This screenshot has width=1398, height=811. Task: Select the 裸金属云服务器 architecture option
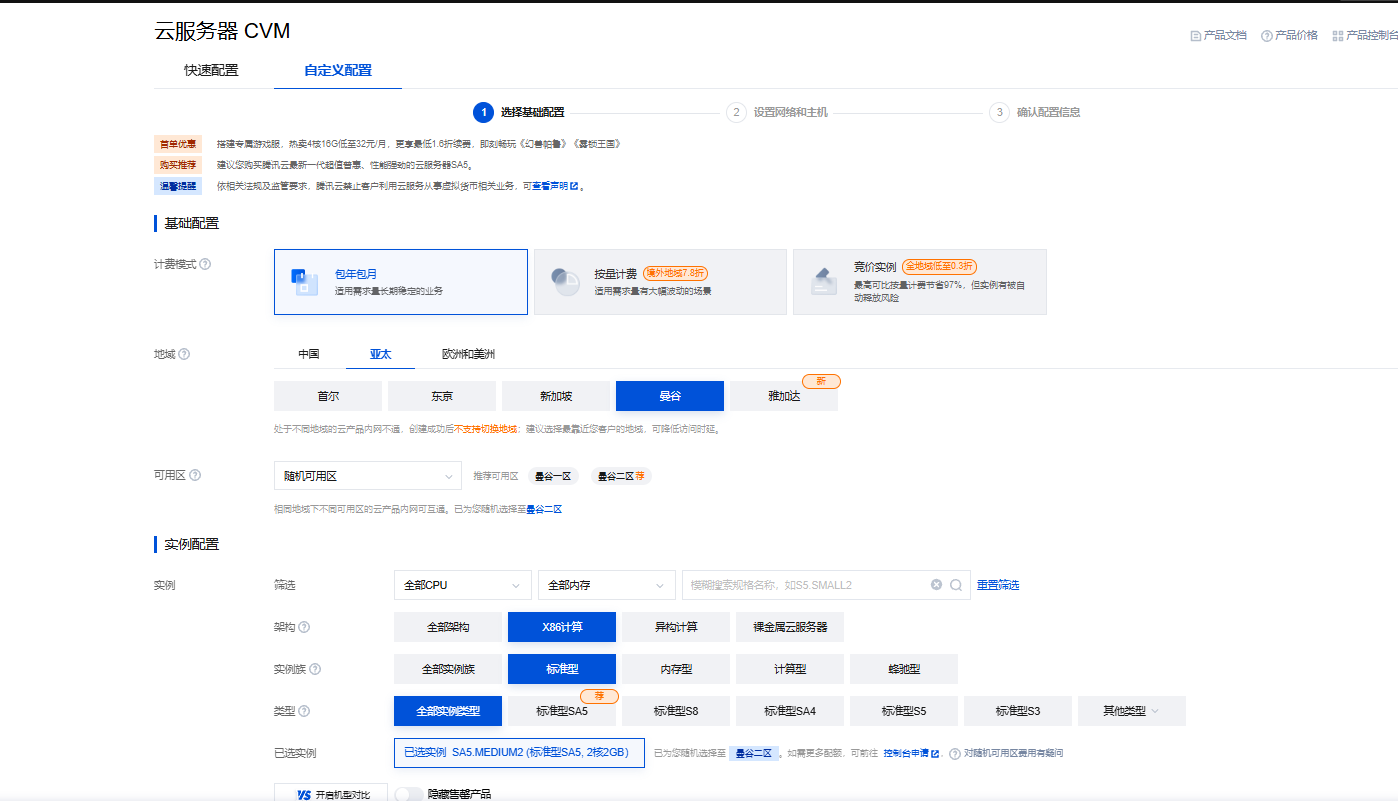click(790, 627)
